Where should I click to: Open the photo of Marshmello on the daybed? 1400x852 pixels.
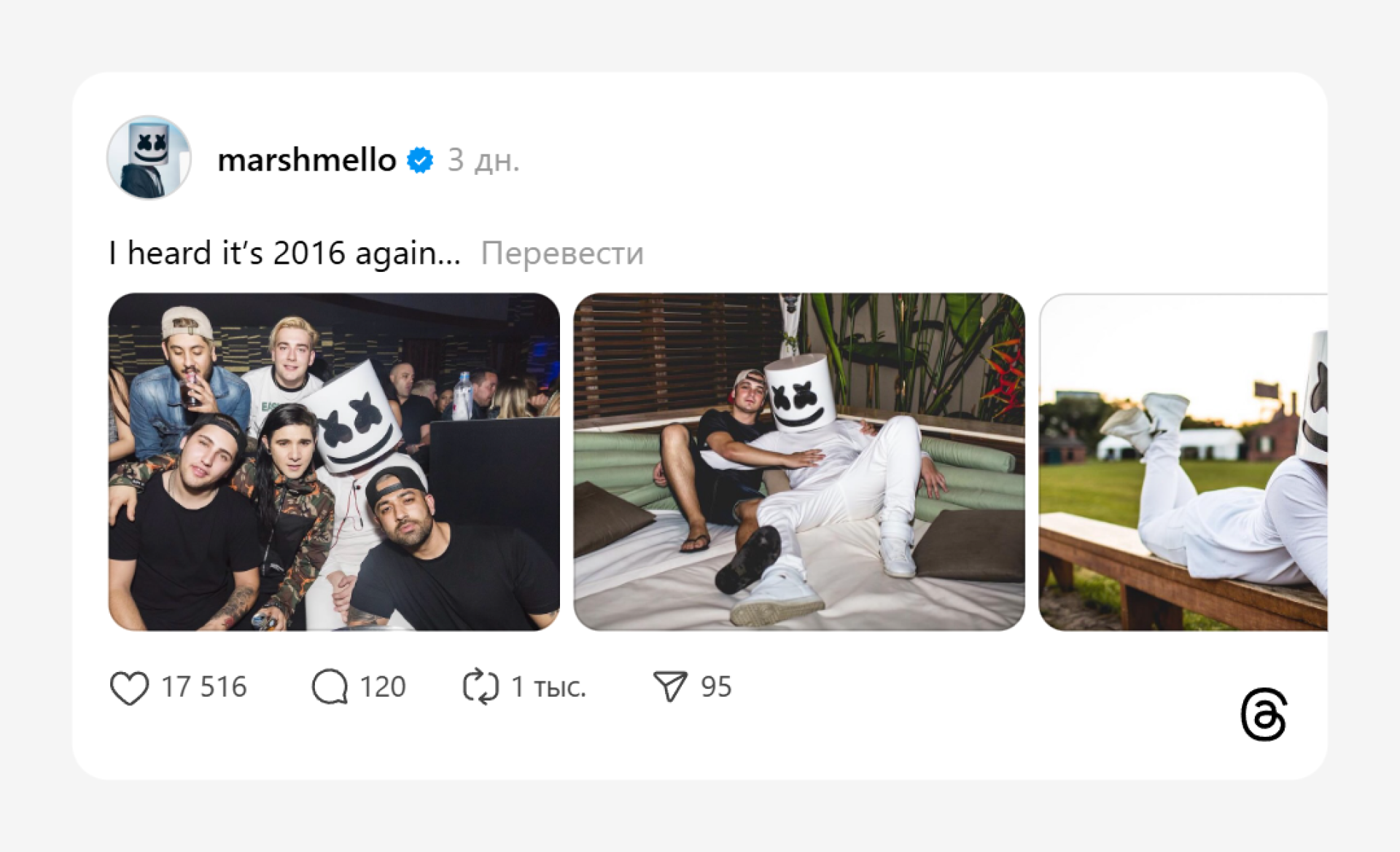point(799,462)
